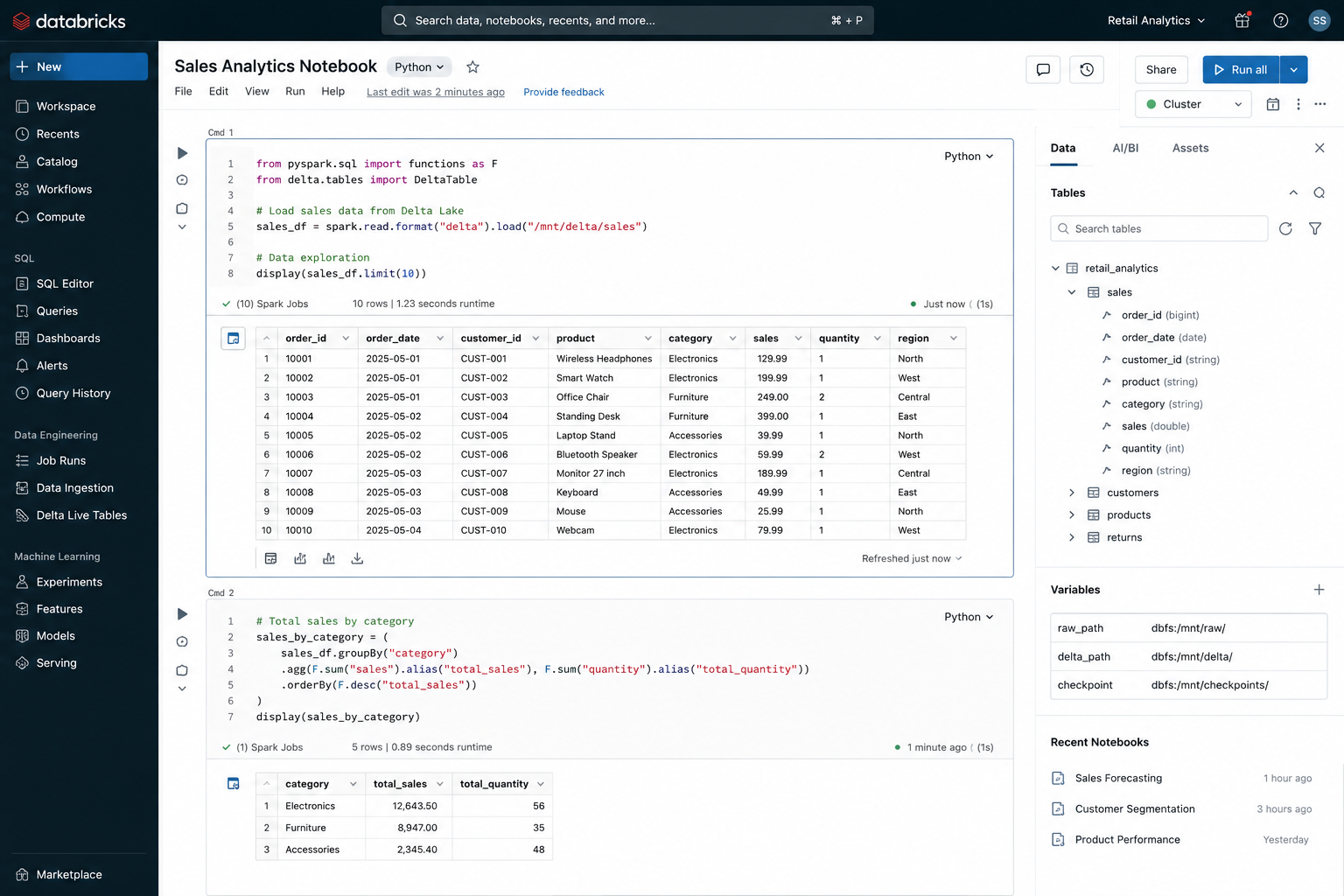
Task: Switch to the Assets tab
Action: [x=1190, y=148]
